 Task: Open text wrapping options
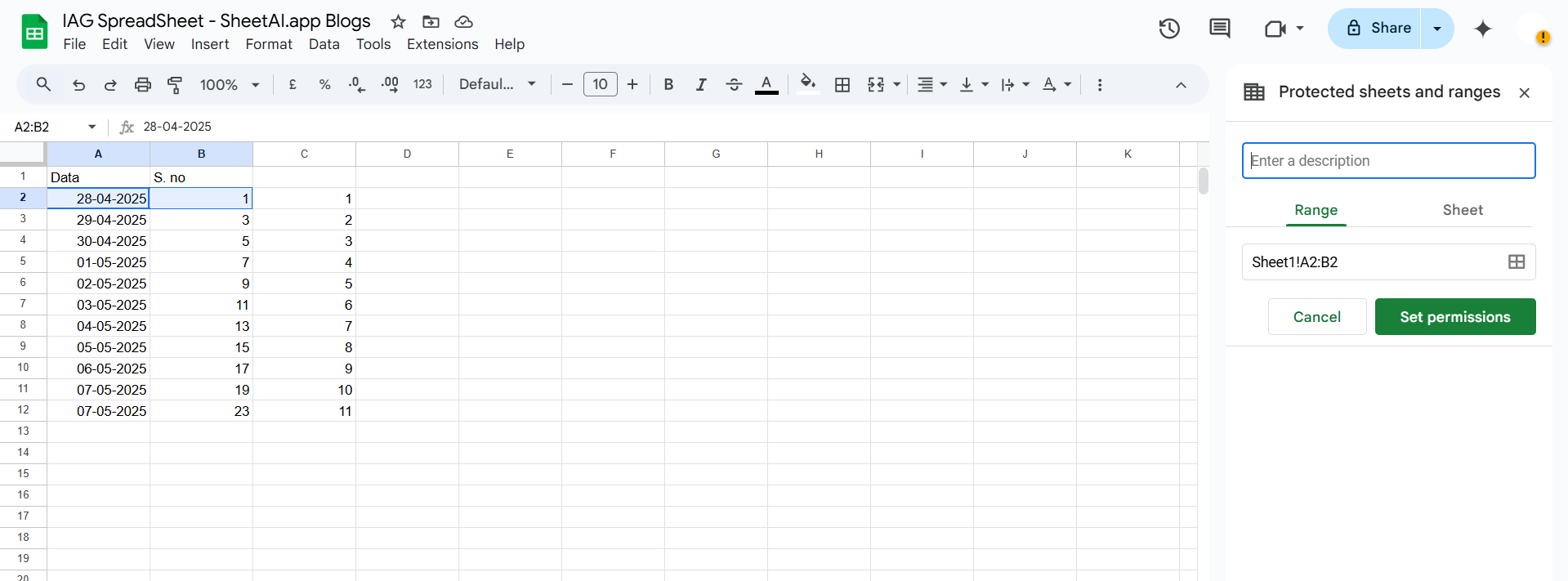tap(1015, 84)
